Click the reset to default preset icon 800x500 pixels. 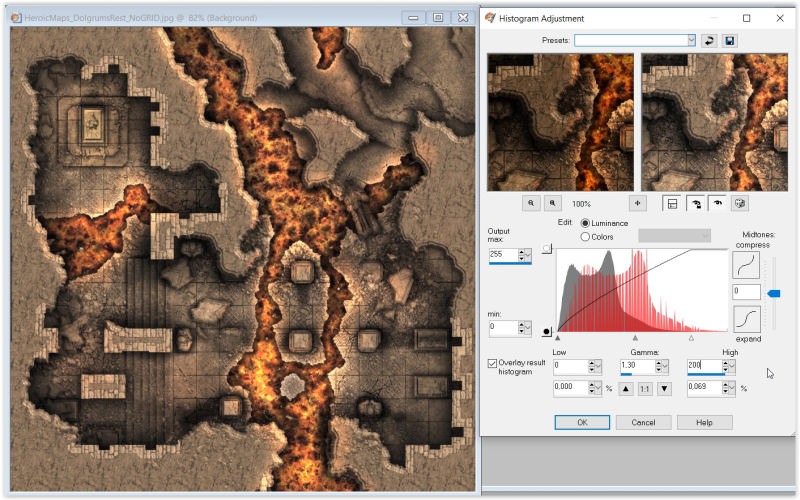709,40
